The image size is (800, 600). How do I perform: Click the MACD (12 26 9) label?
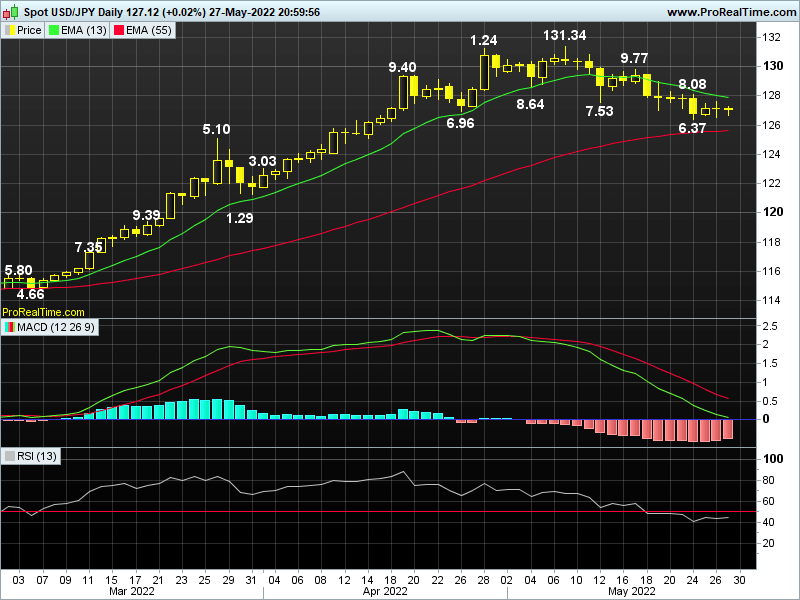pyautogui.click(x=55, y=327)
